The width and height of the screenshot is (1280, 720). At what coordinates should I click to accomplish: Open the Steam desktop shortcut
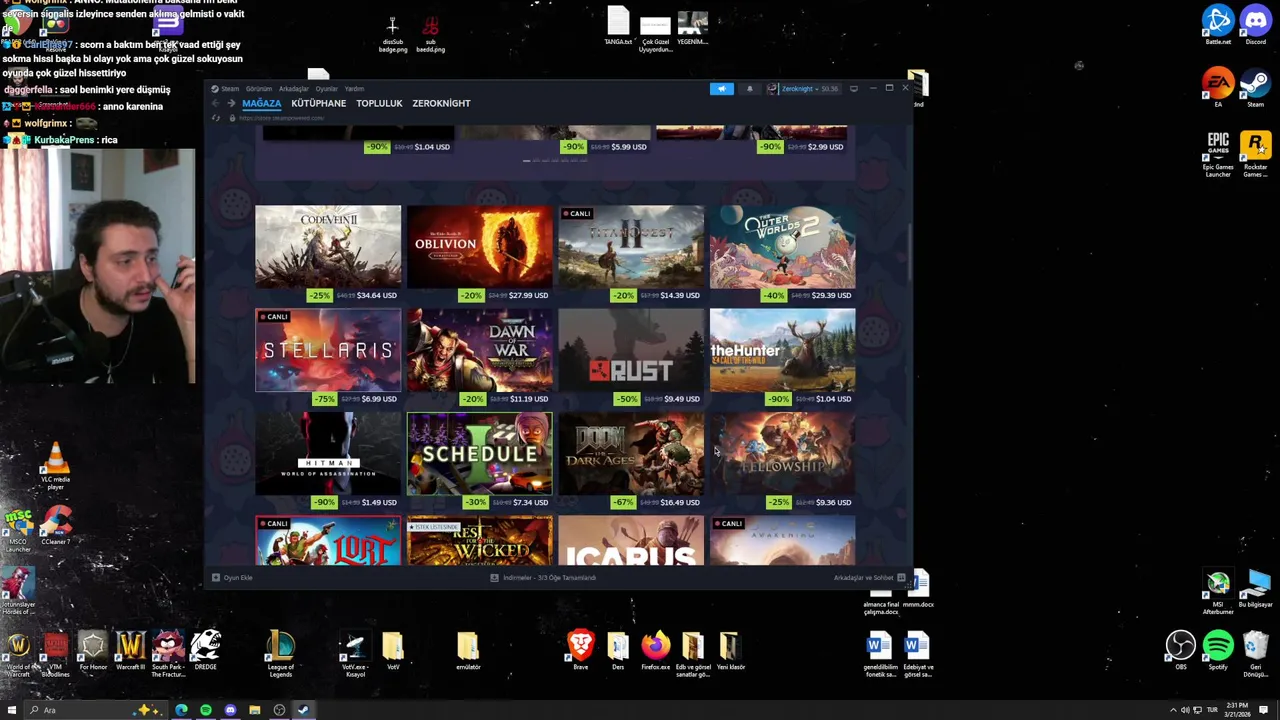click(x=1255, y=88)
